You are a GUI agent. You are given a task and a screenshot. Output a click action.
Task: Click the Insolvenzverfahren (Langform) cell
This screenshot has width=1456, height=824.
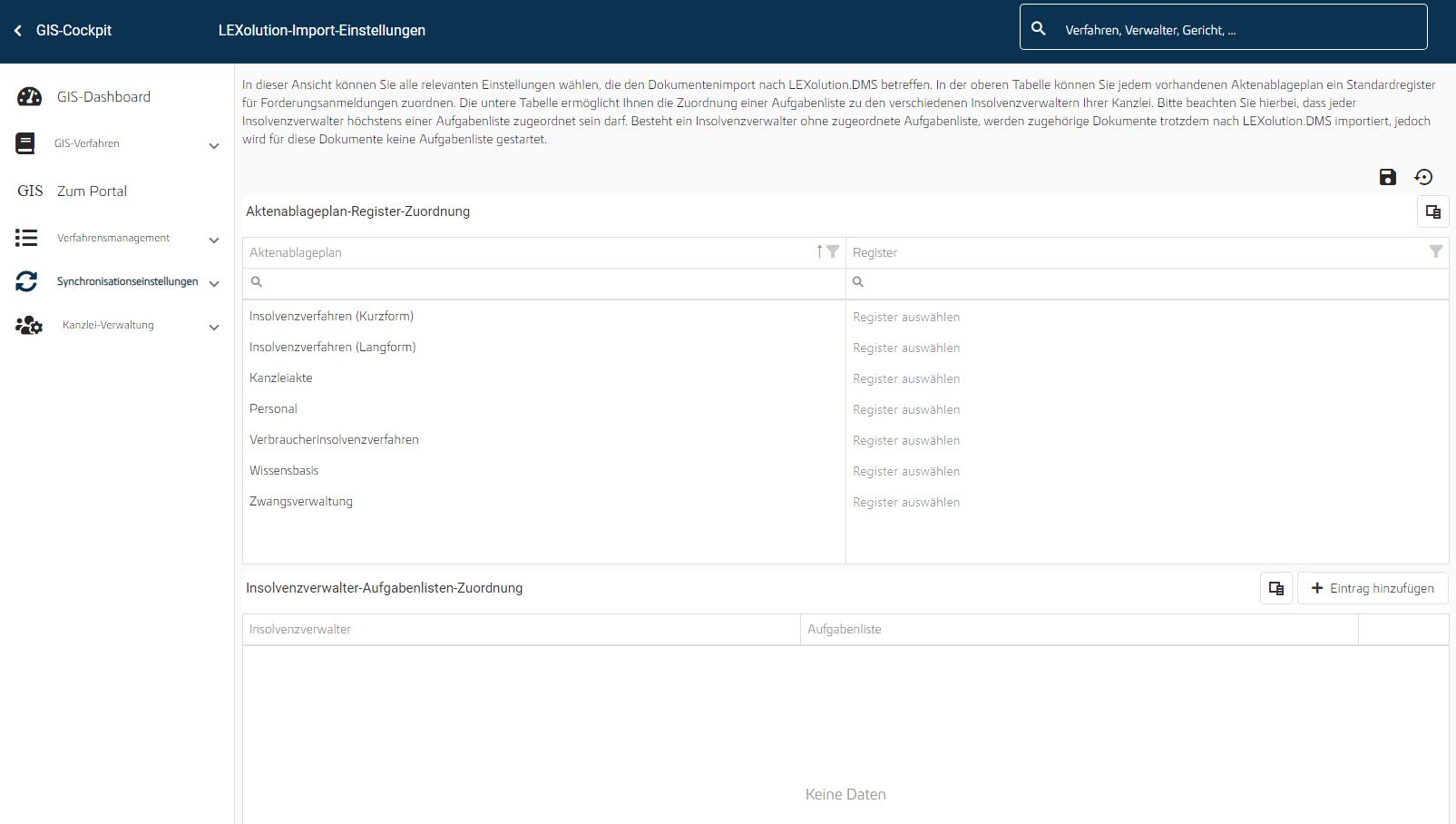544,348
